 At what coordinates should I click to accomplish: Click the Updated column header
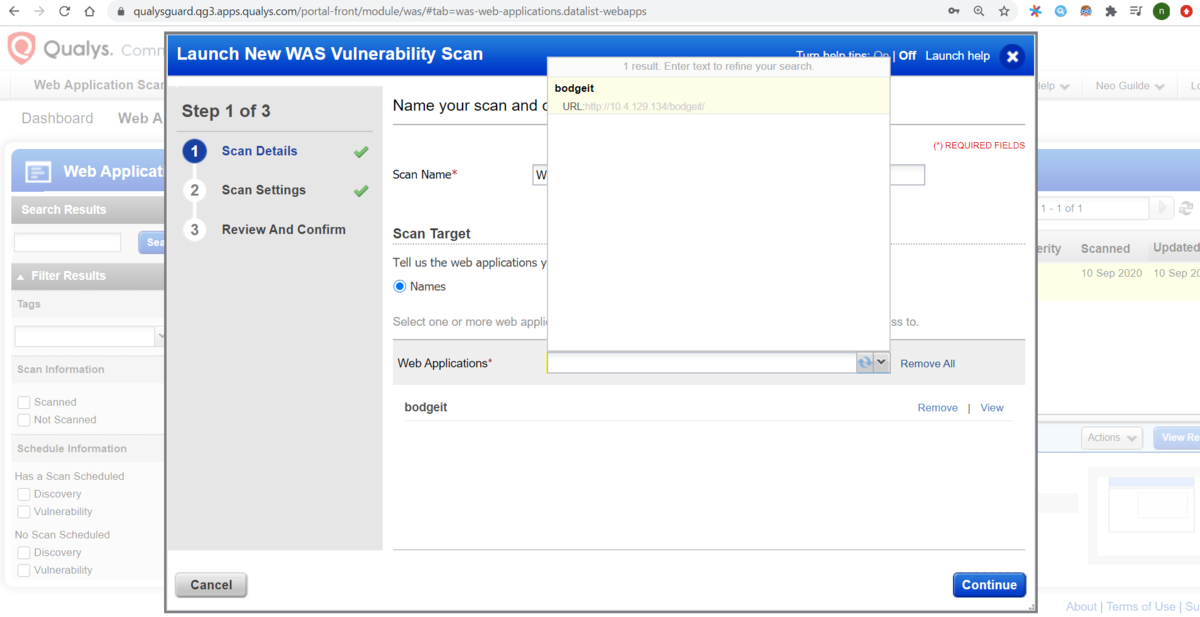point(1176,248)
